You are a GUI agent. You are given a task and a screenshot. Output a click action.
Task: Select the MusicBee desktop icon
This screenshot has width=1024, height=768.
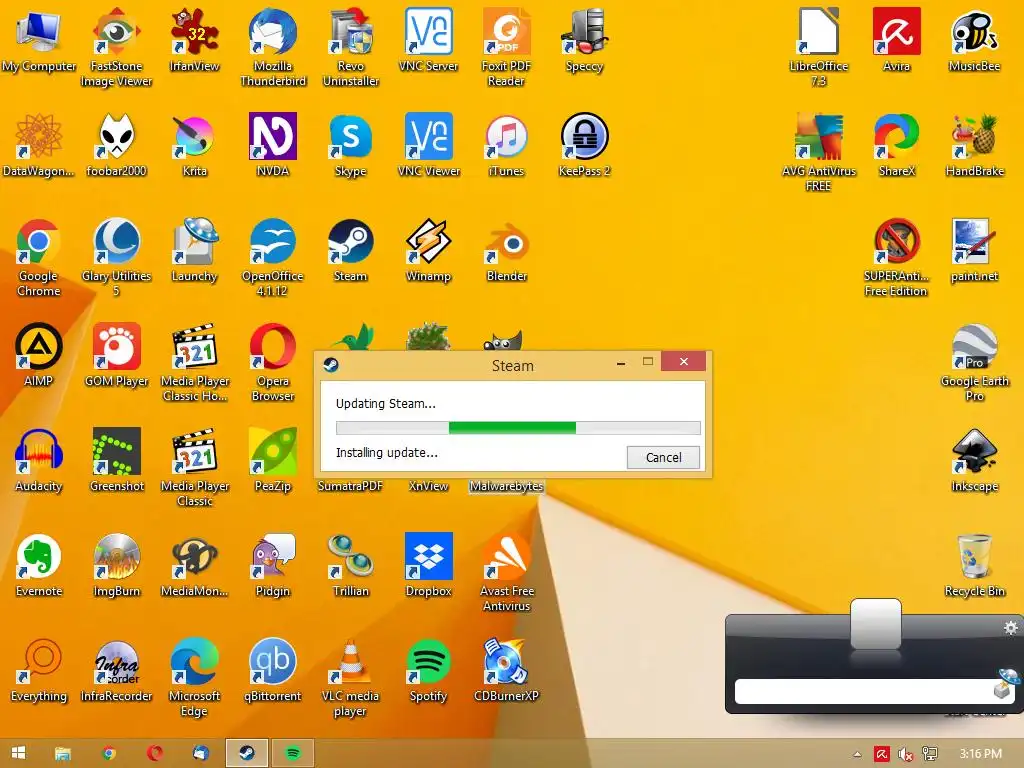[974, 41]
